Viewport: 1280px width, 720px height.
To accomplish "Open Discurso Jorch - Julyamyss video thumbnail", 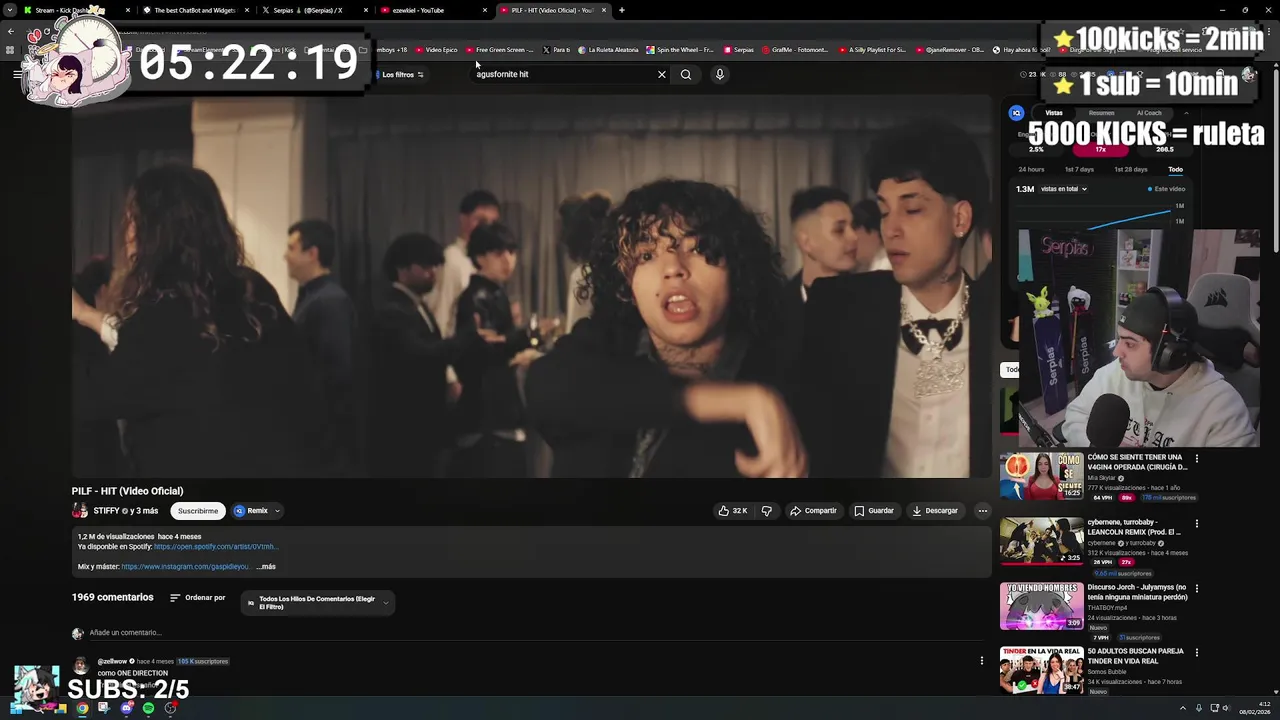I will (1041, 606).
